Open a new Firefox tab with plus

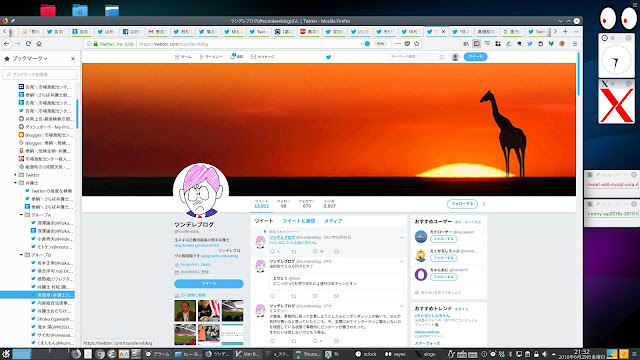565,31
